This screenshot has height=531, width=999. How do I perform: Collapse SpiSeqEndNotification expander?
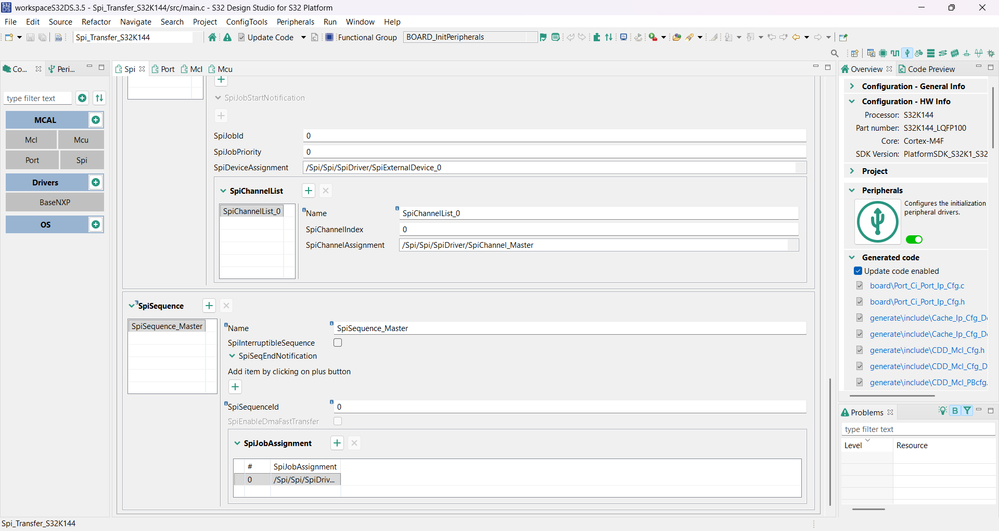pyautogui.click(x=232, y=356)
